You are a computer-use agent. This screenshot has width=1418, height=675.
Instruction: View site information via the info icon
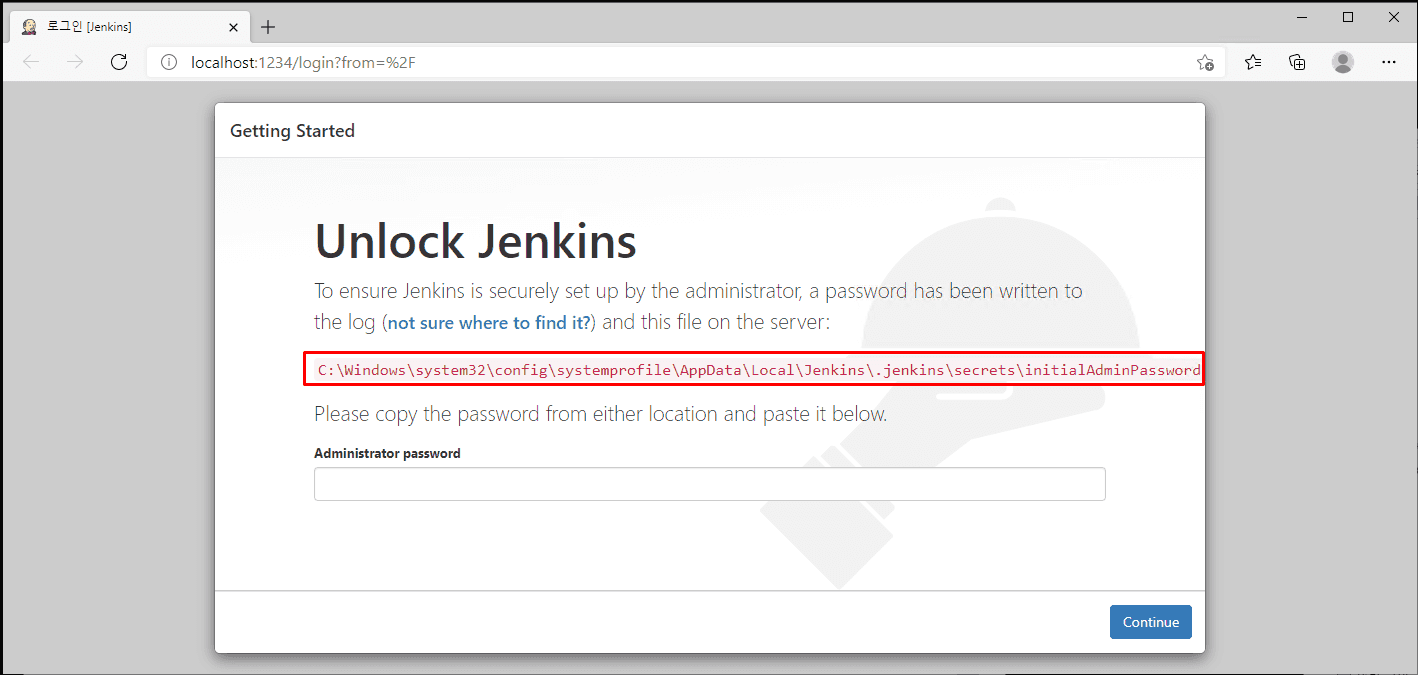[169, 62]
